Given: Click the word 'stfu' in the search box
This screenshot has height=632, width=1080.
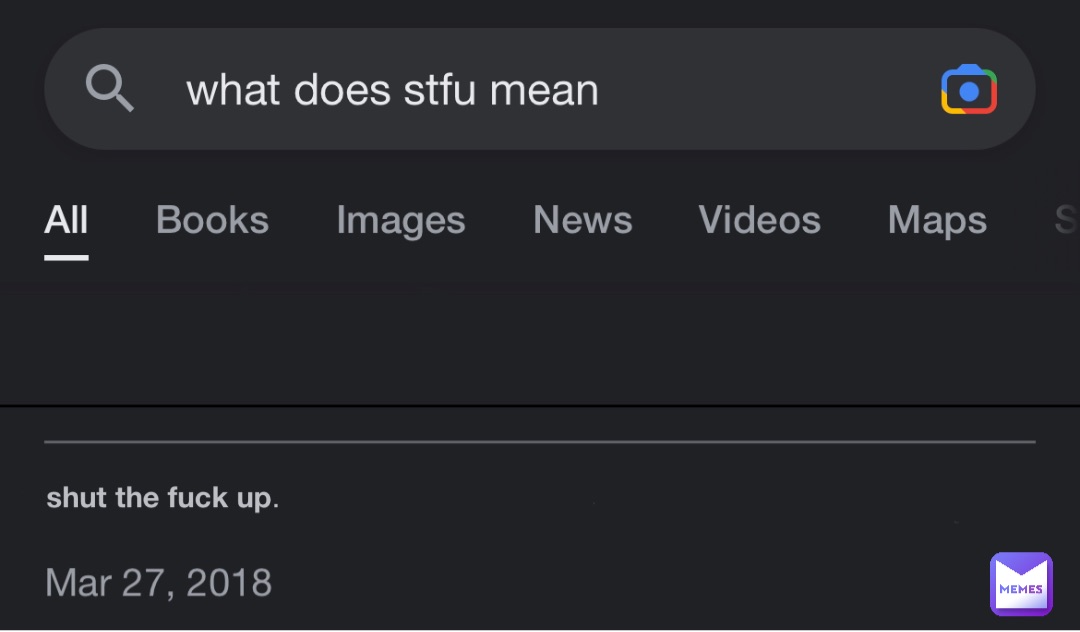Looking at the screenshot, I should click(x=439, y=90).
